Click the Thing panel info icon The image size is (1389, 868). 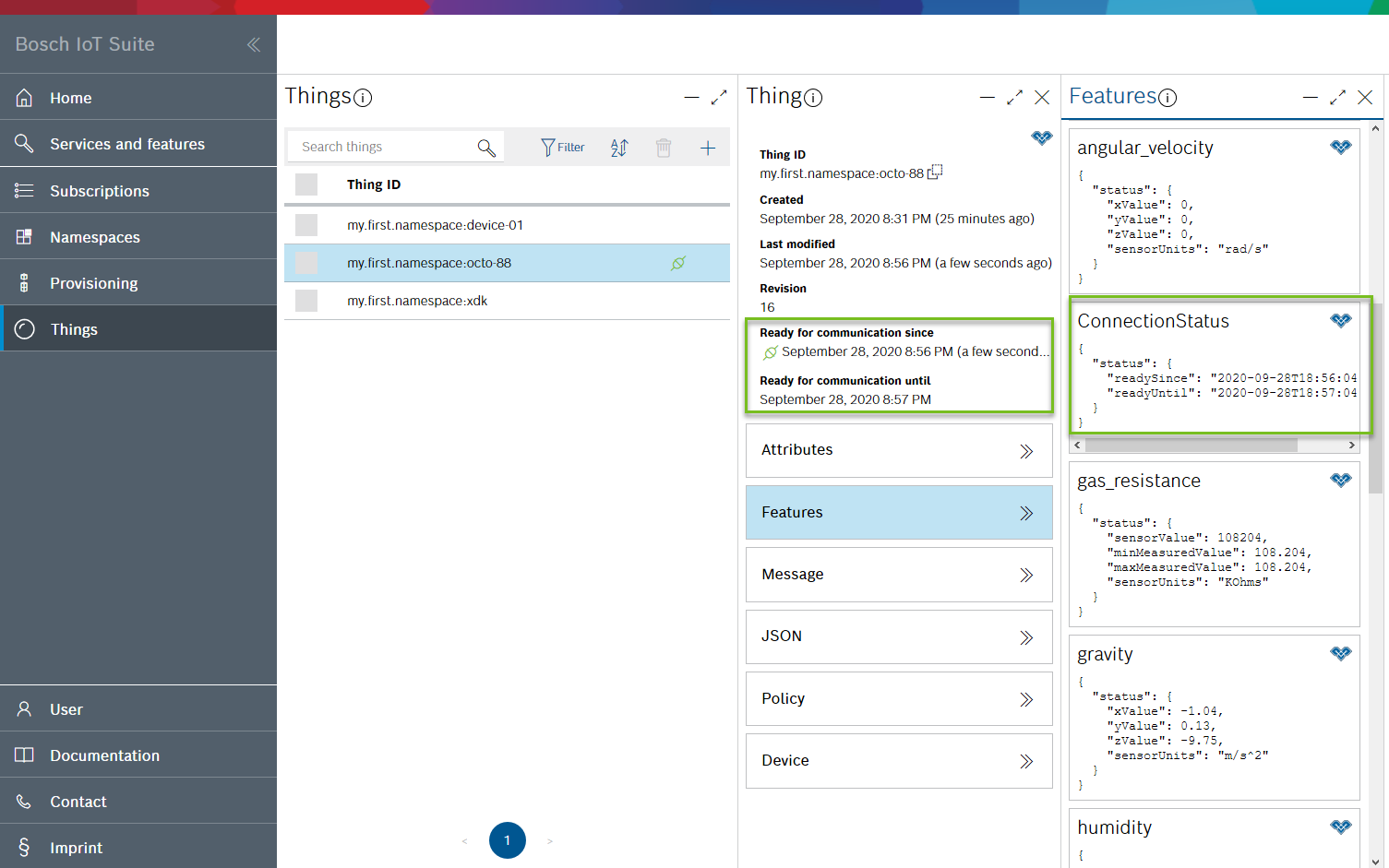(x=813, y=98)
